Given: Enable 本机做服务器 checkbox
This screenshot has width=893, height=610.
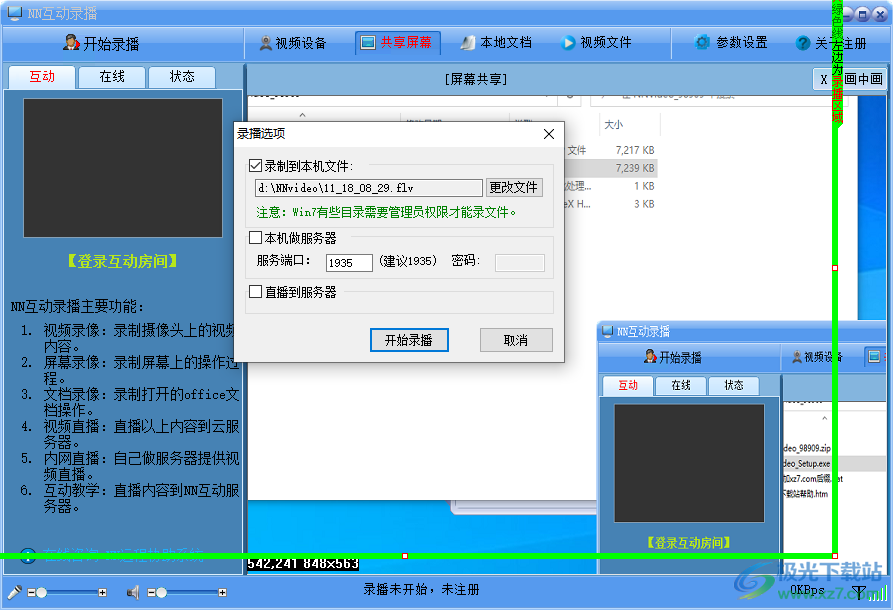Looking at the screenshot, I should coord(256,238).
